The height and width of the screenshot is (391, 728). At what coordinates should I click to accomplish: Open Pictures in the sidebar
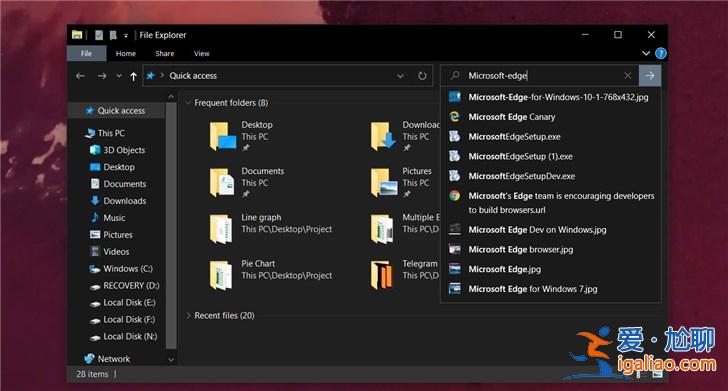pyautogui.click(x=112, y=235)
